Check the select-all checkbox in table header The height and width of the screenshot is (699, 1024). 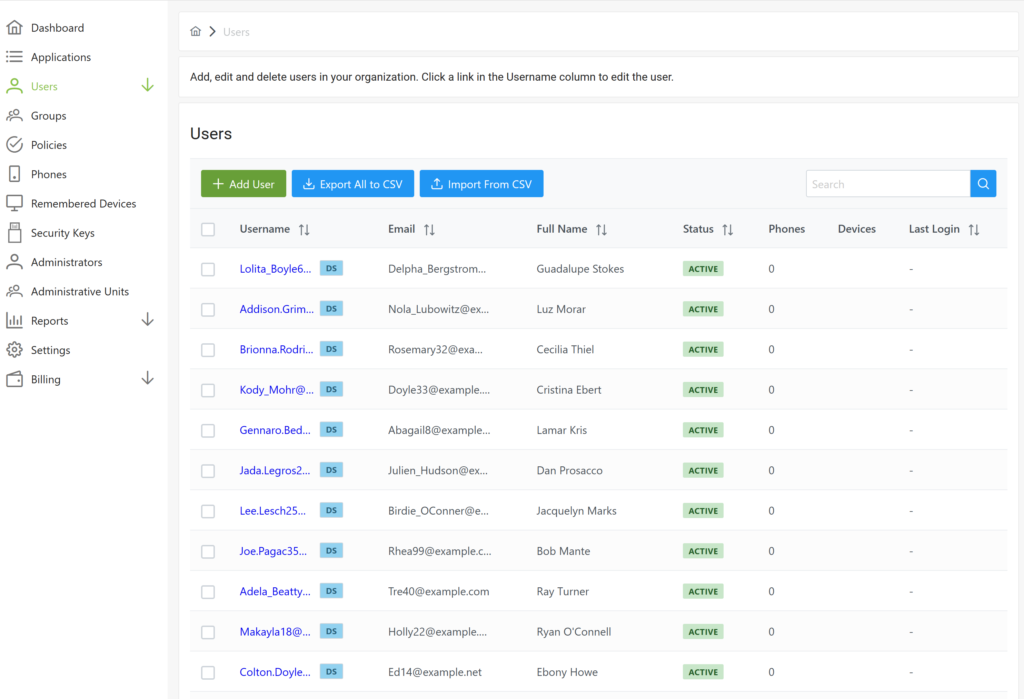208,229
